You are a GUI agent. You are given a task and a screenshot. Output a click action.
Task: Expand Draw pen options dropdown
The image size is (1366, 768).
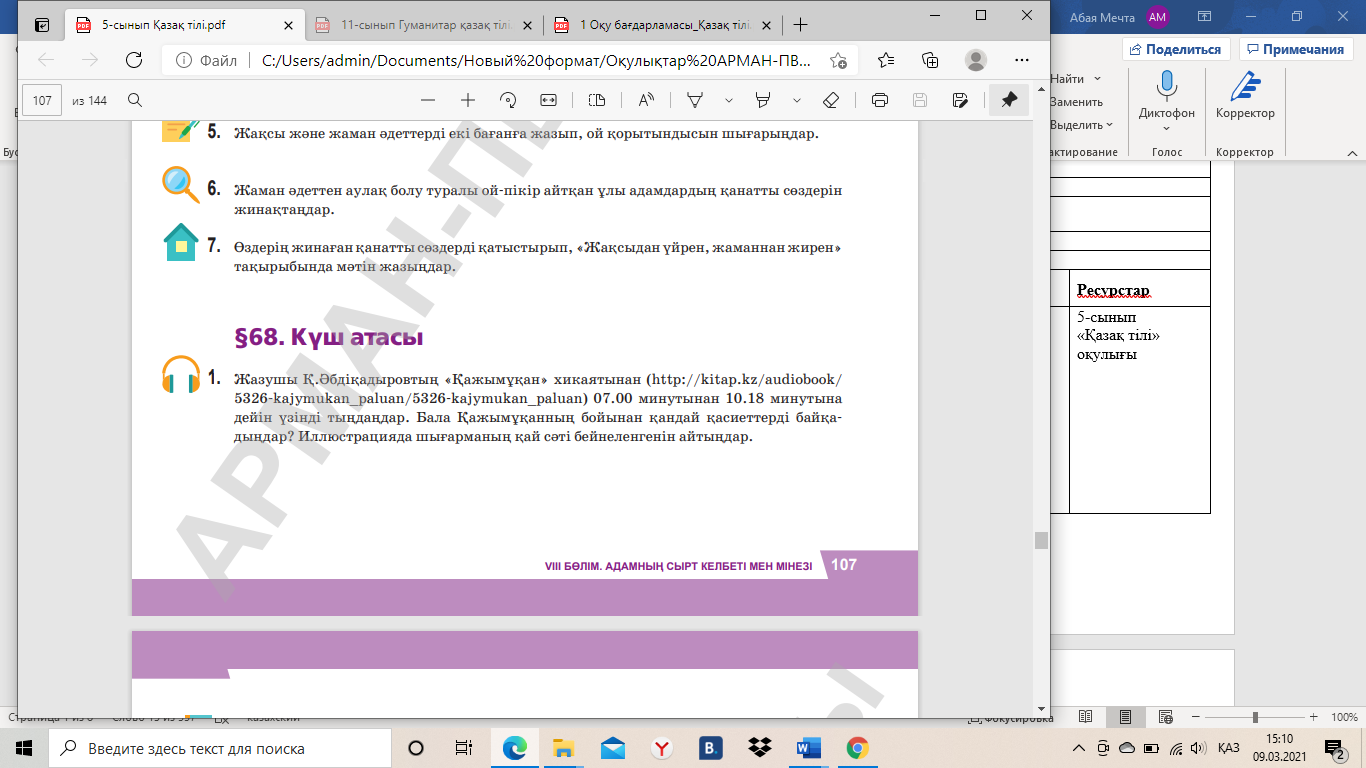(728, 100)
